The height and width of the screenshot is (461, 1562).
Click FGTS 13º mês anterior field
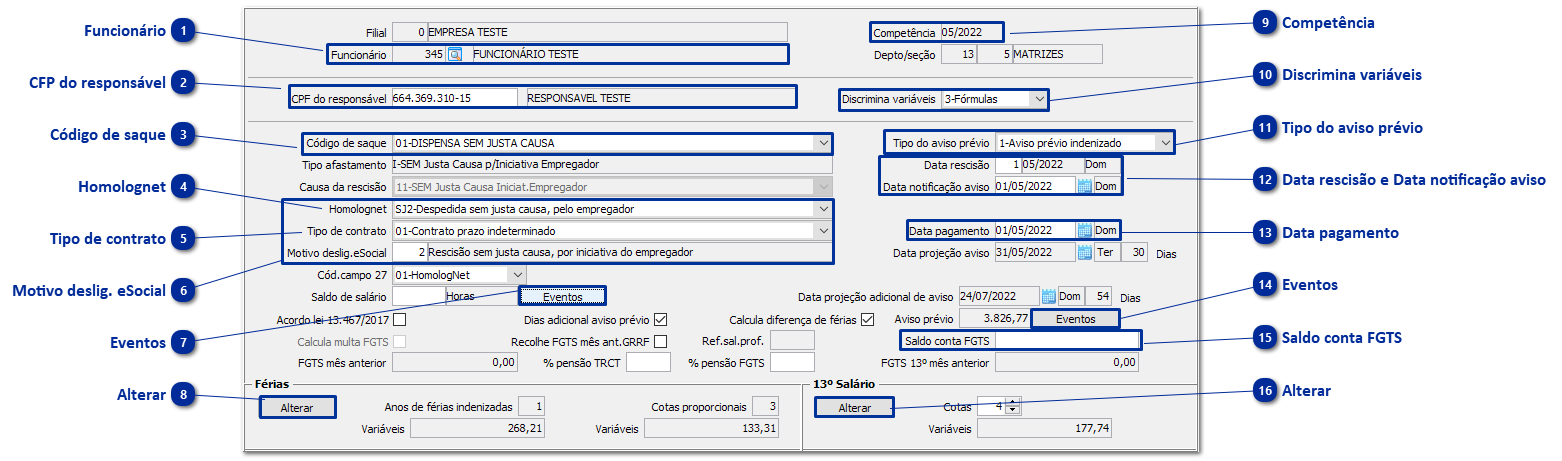[1067, 362]
